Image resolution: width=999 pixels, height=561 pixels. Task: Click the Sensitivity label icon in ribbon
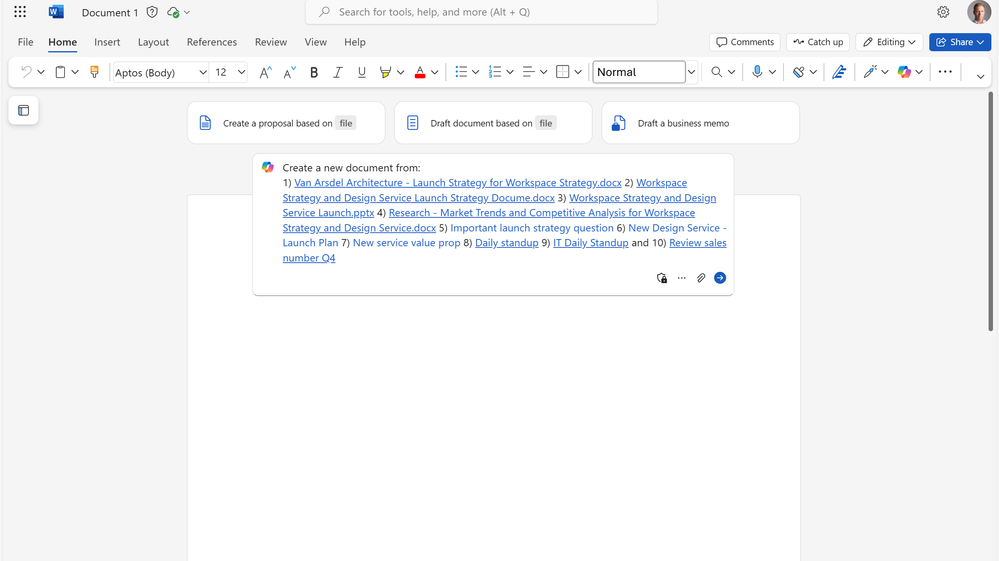[798, 72]
